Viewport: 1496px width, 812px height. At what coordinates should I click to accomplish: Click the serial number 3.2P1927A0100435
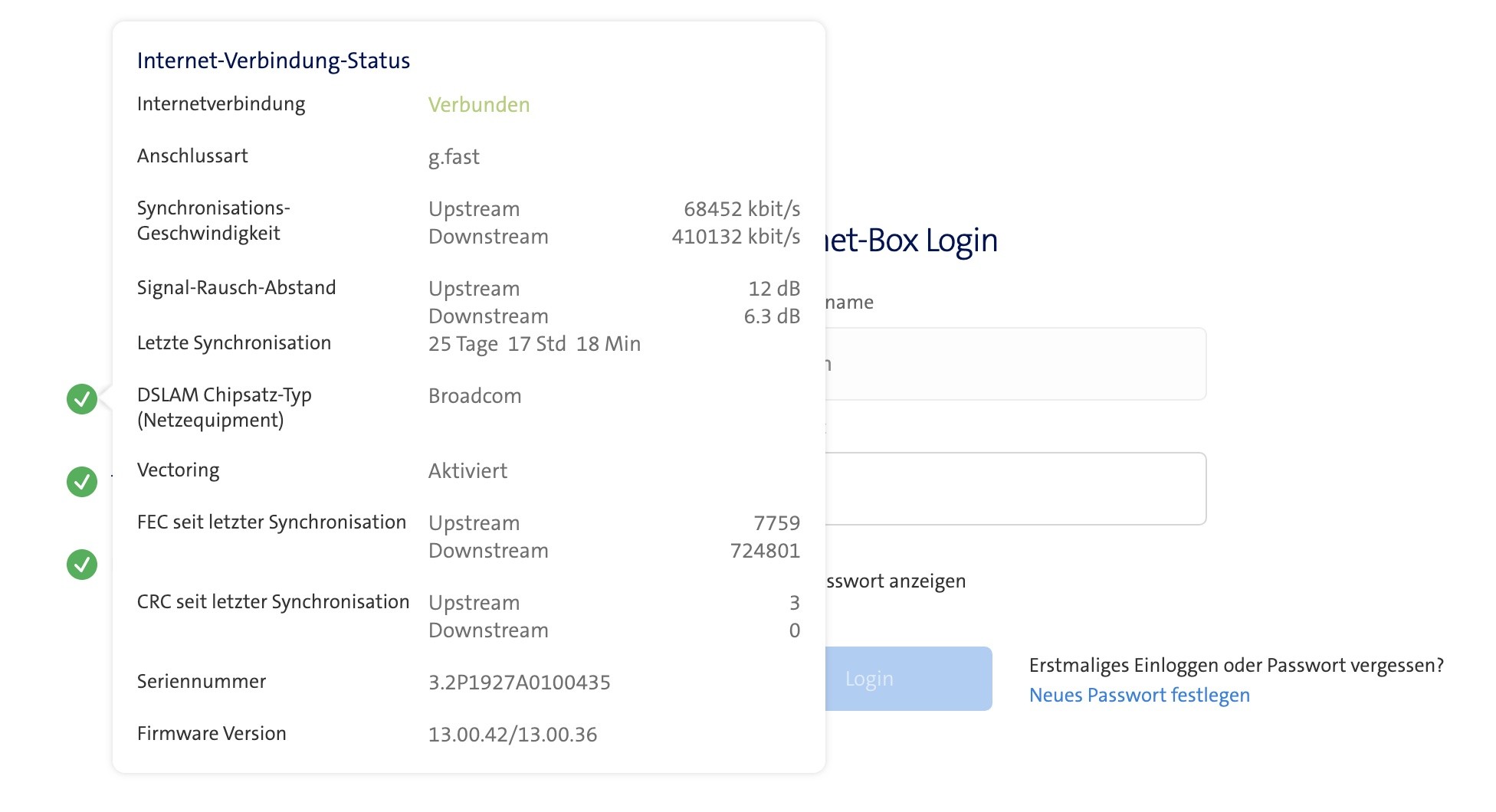519,683
